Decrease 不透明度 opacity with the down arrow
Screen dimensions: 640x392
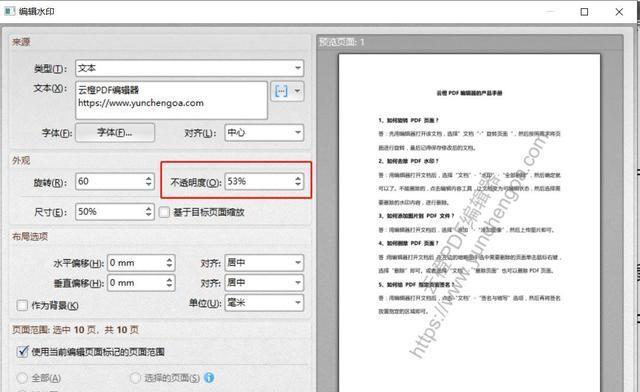click(298, 185)
